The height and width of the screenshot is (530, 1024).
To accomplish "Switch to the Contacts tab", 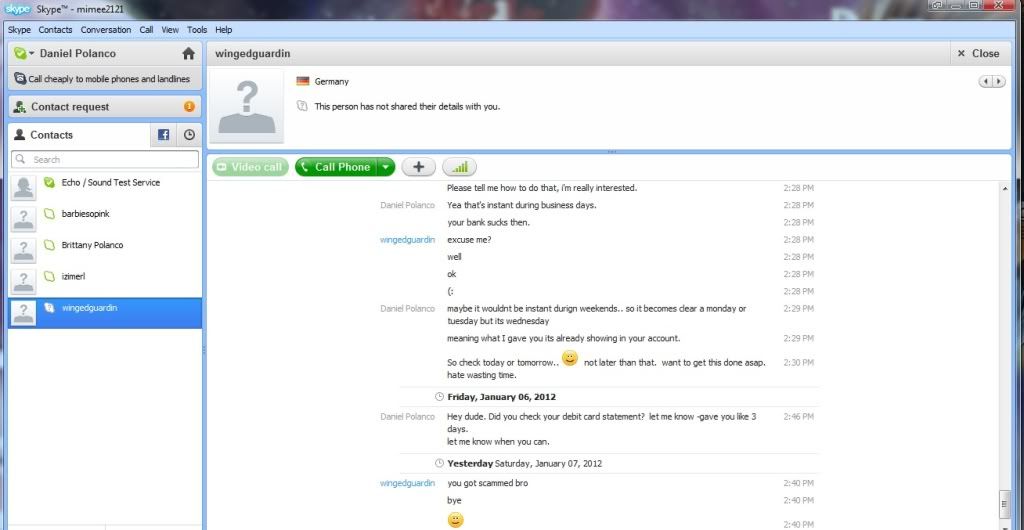I will point(78,135).
